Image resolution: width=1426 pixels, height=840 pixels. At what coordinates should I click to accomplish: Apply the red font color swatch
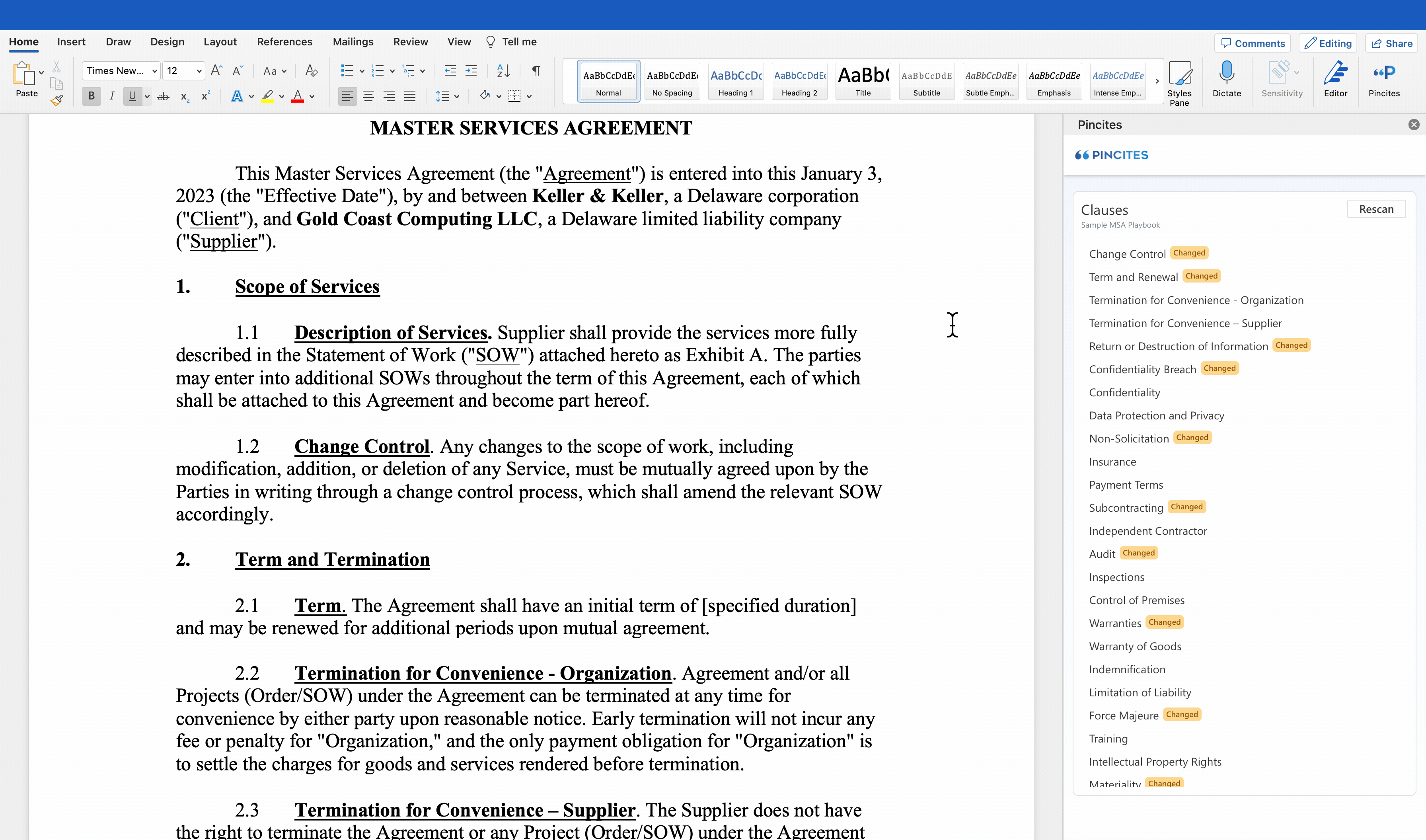pos(297,96)
